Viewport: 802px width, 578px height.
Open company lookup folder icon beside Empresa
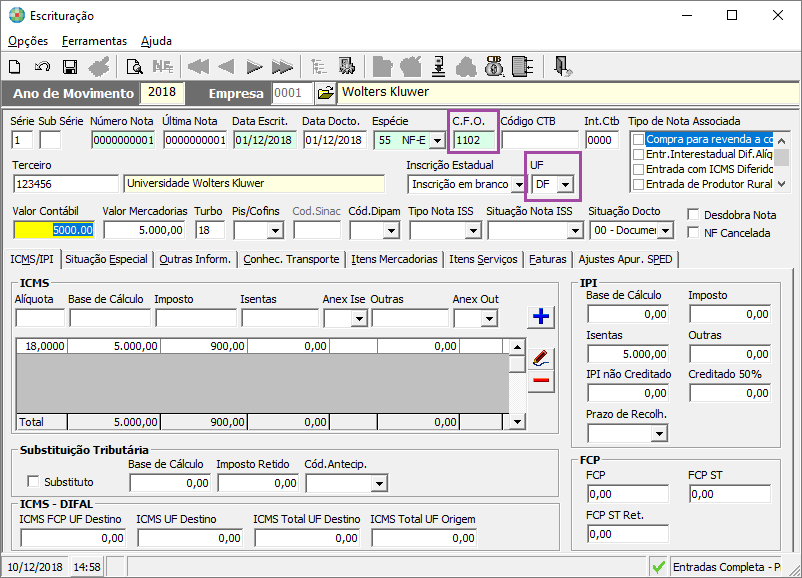click(325, 93)
